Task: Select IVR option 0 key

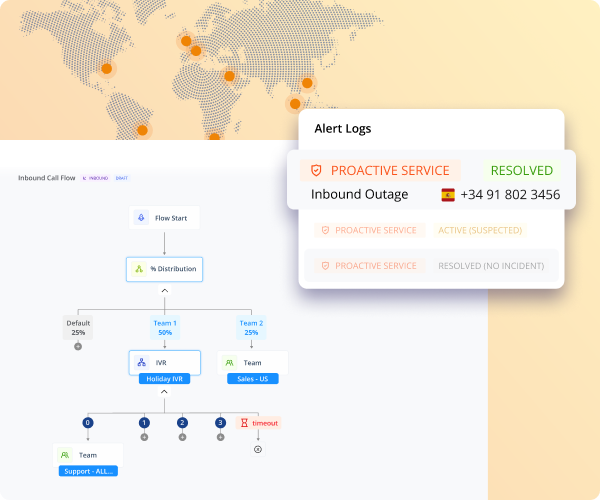Action: 87,422
